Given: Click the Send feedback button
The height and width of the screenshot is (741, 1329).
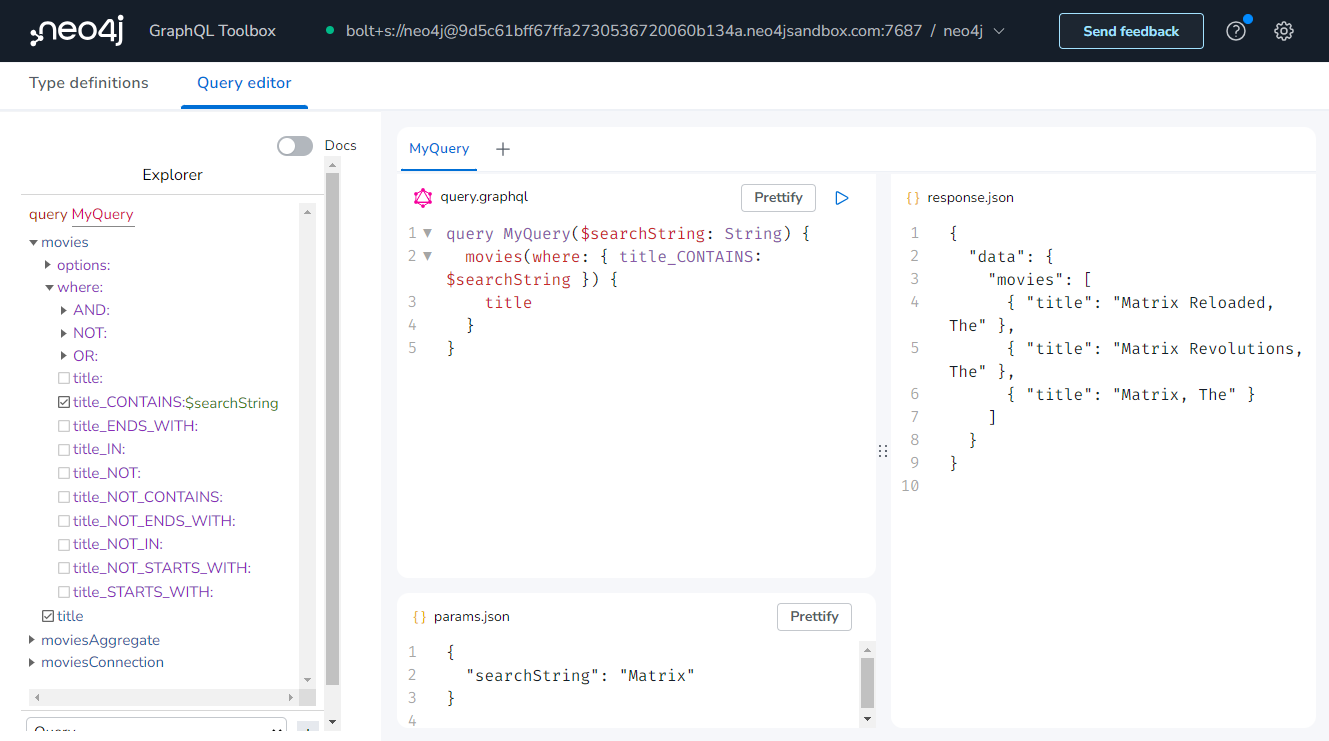Looking at the screenshot, I should tap(1131, 31).
